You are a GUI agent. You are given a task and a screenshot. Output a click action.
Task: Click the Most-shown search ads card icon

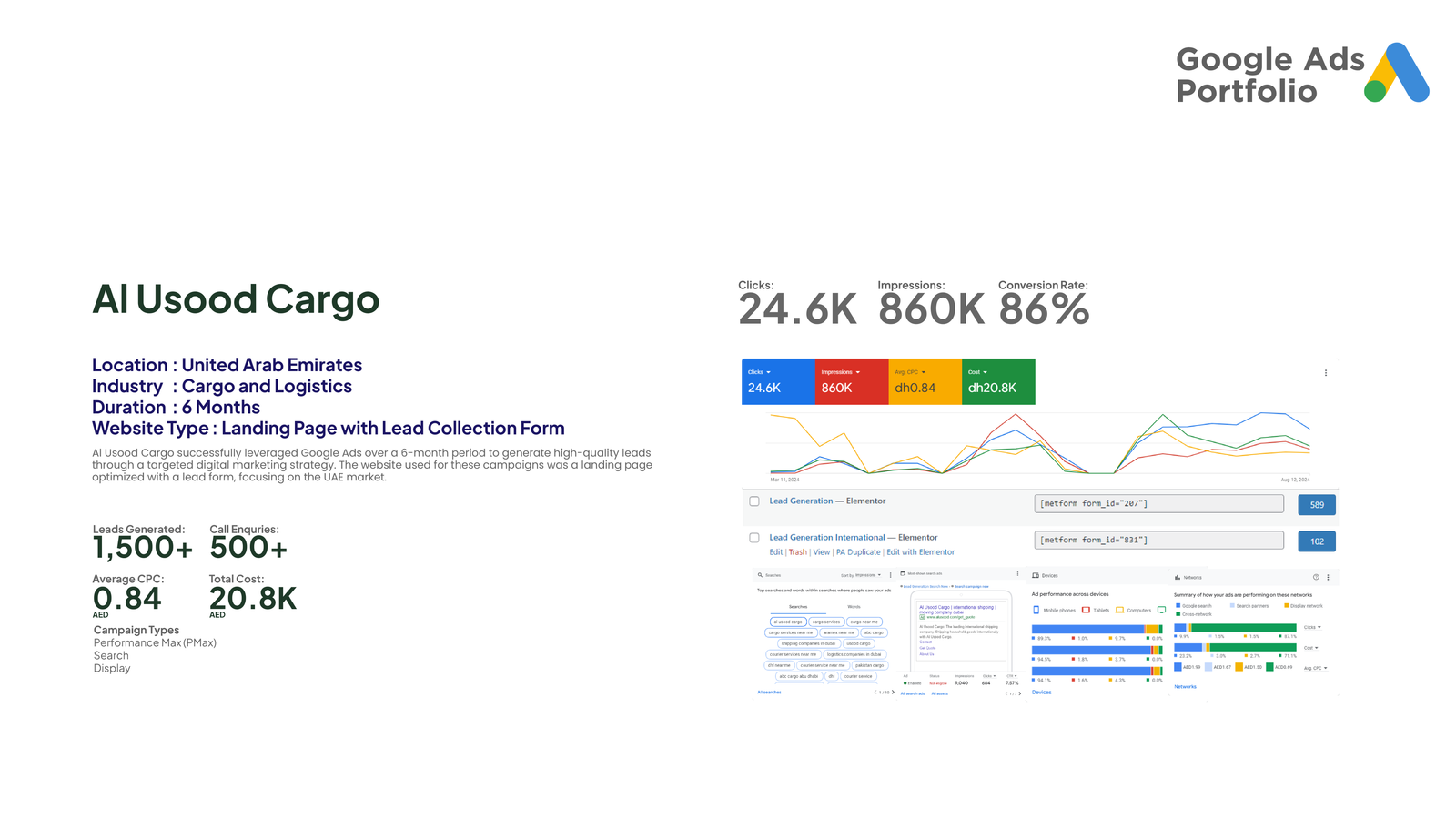(903, 573)
